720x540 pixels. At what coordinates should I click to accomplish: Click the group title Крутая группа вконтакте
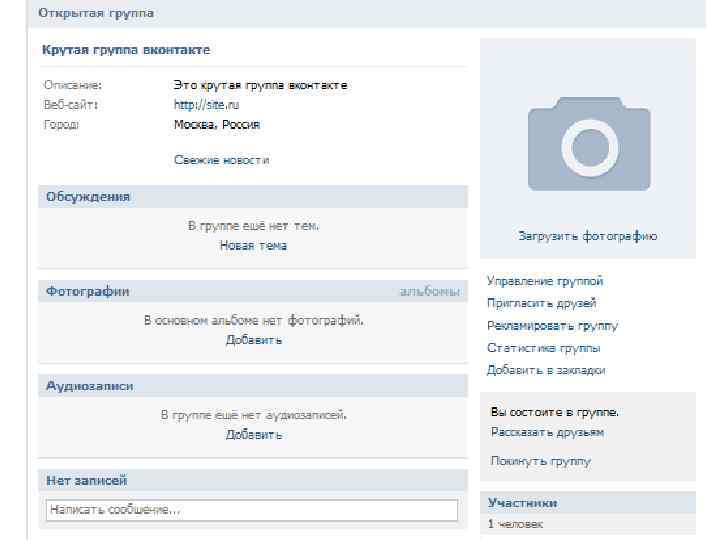click(x=126, y=50)
